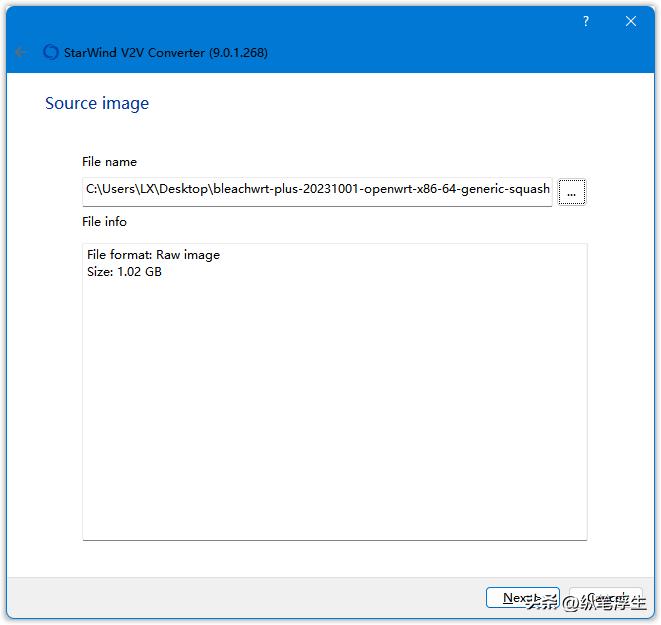Click the File name path input field
Screen dimensions: 661x625
point(317,189)
